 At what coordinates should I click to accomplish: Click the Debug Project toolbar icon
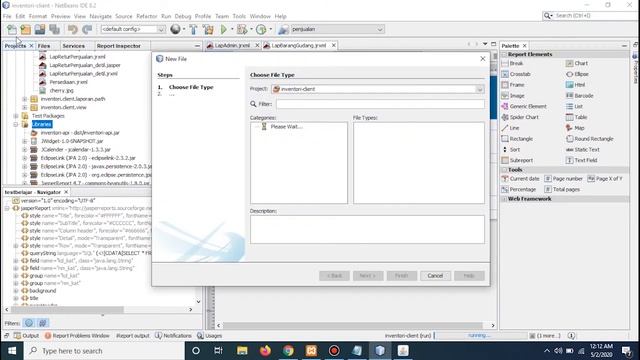242,29
